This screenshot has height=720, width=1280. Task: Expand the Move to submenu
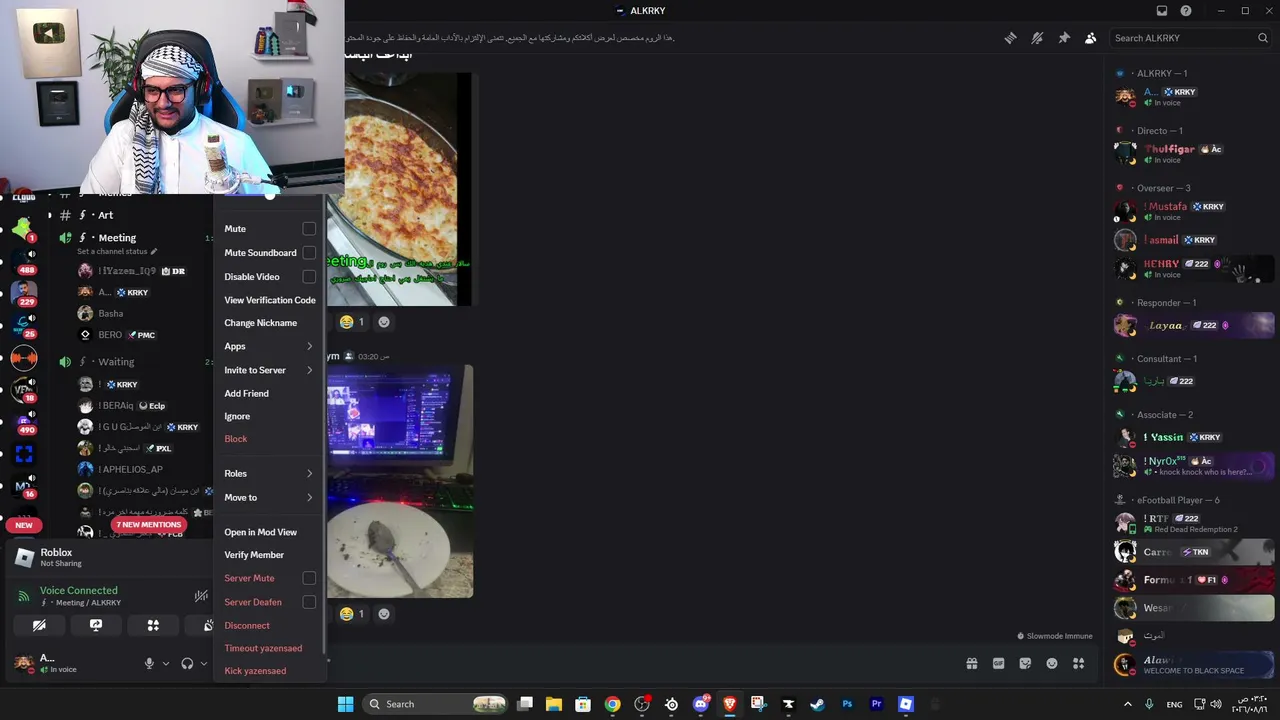pyautogui.click(x=270, y=497)
